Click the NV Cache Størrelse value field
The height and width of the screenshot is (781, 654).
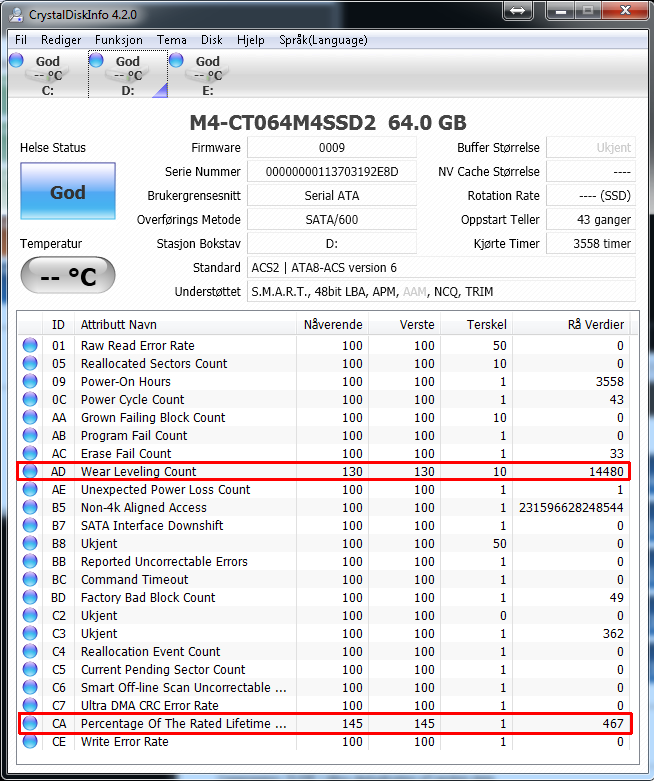591,172
